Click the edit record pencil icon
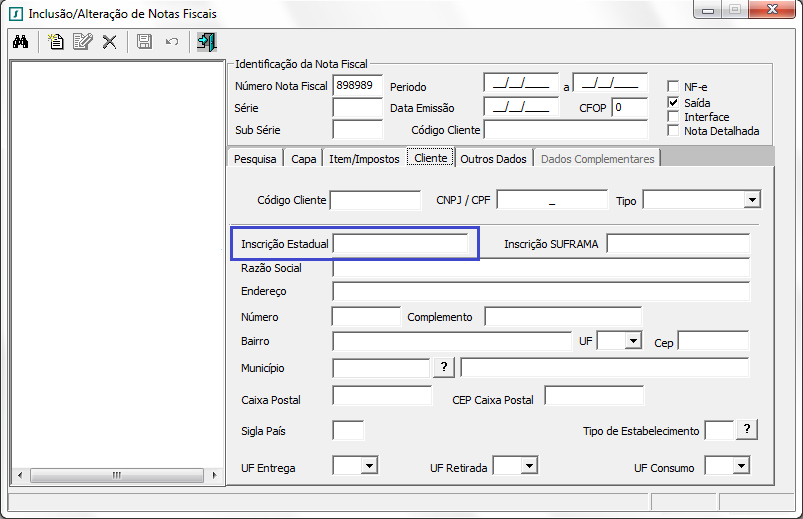The width and height of the screenshot is (803, 519). click(82, 42)
